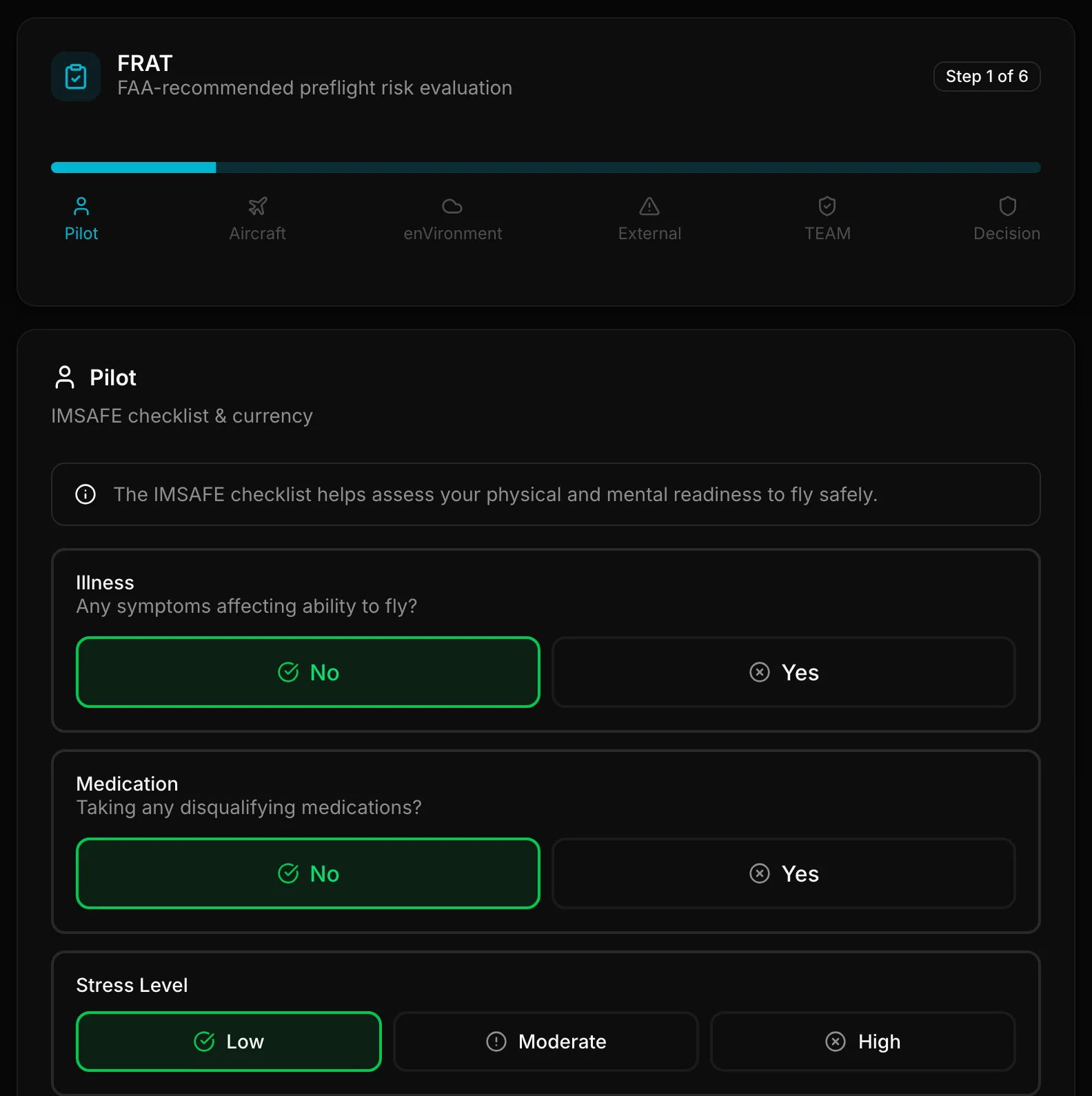Click 'FAA-recommended preflight risk evaluation' subtitle
1092x1096 pixels.
pos(315,88)
